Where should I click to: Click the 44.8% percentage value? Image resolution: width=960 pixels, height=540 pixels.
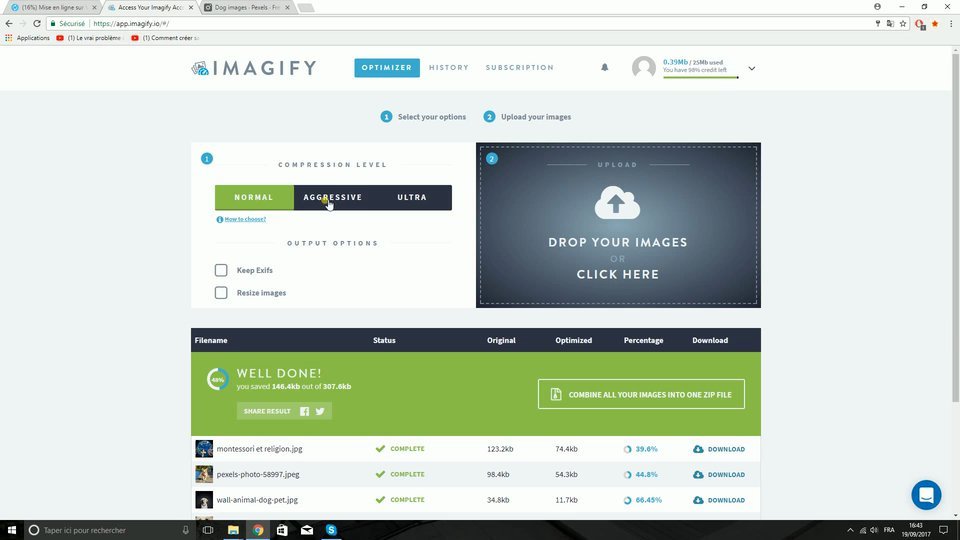[x=646, y=474]
